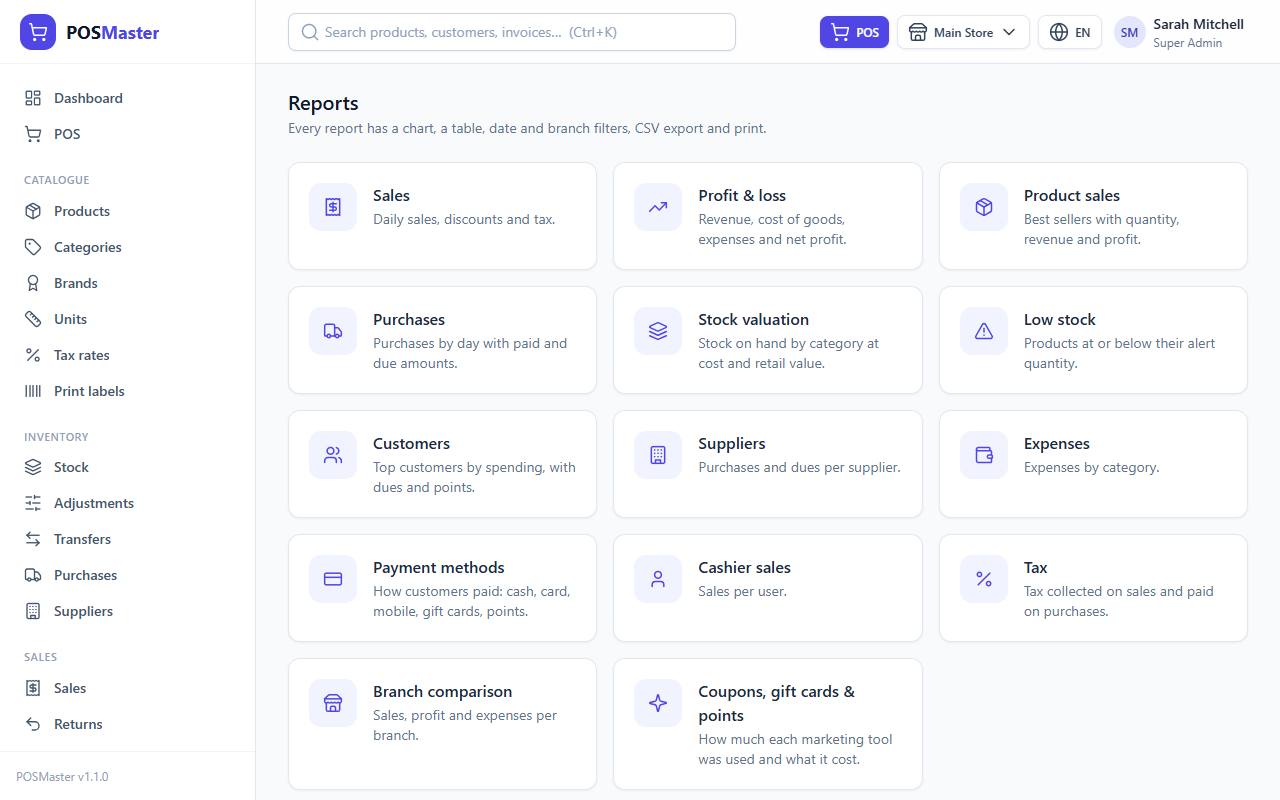Open Transfers in the sidebar
1280x800 pixels.
click(128, 539)
